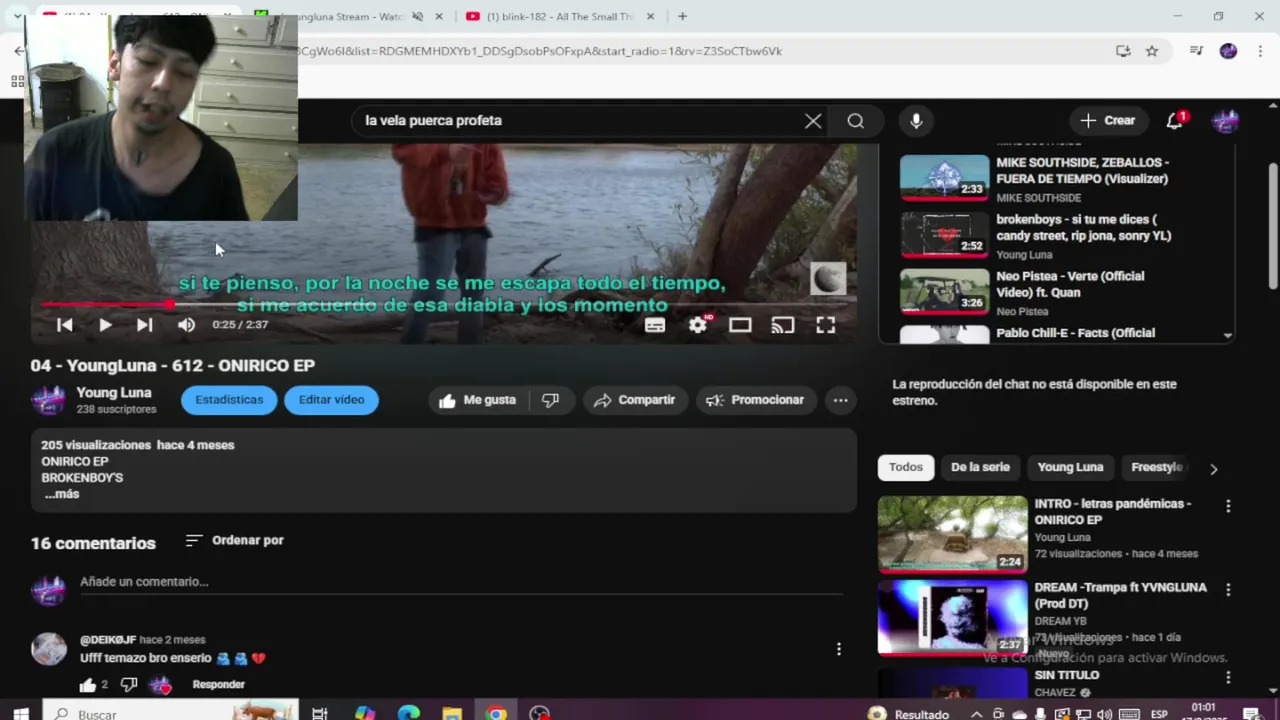Open the @DEIKØJF commenter profile avatar
The width and height of the screenshot is (1280, 720).
48,650
